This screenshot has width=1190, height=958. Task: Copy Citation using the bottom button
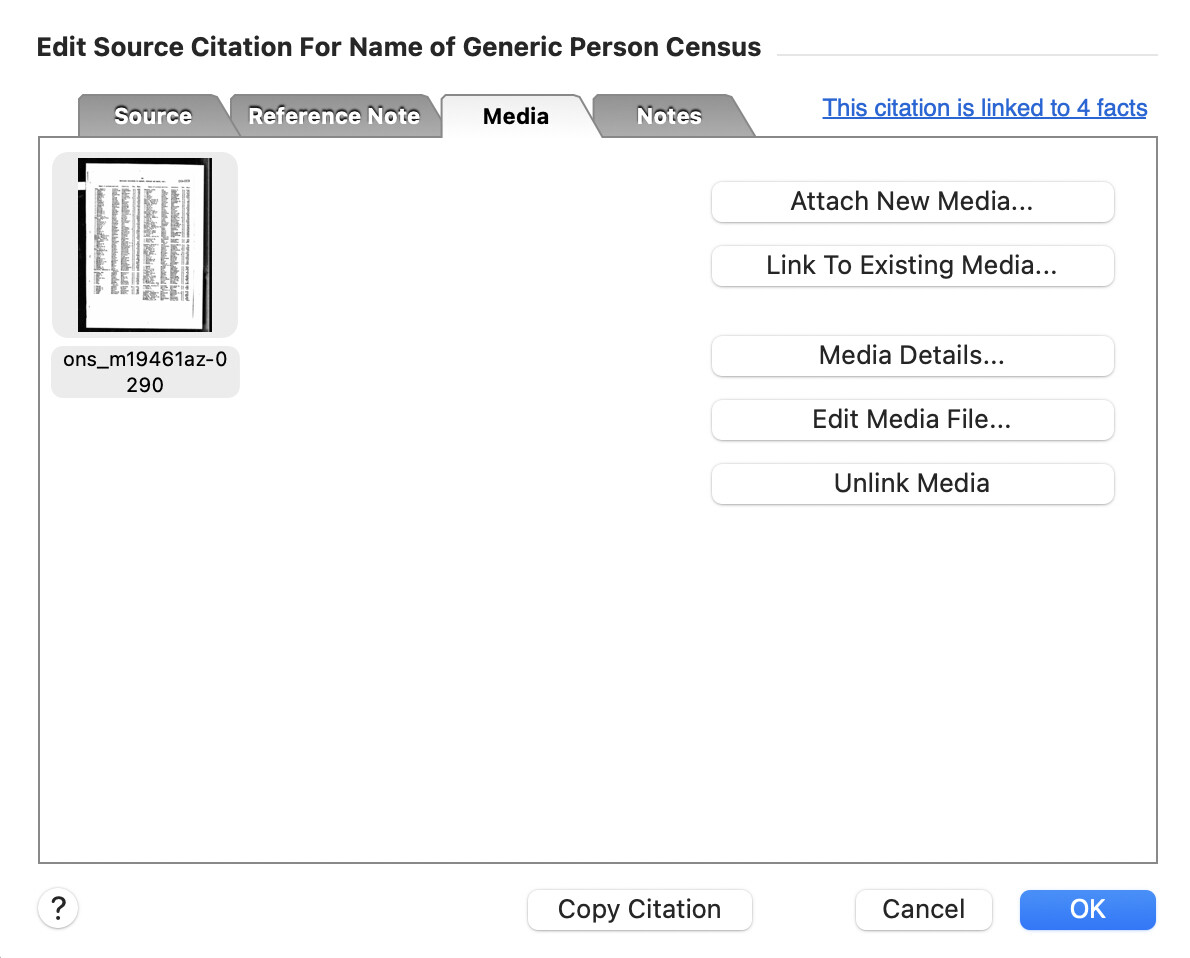(640, 909)
